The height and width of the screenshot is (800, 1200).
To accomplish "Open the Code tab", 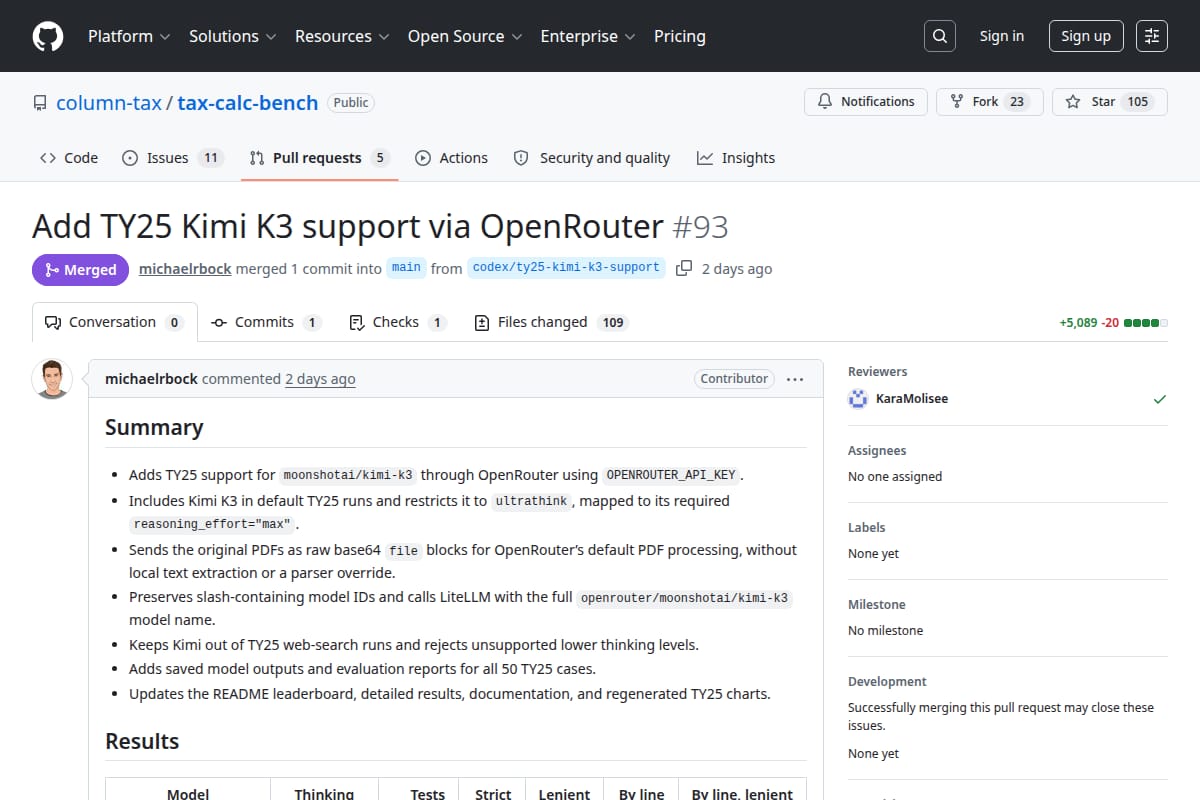I will [x=69, y=158].
